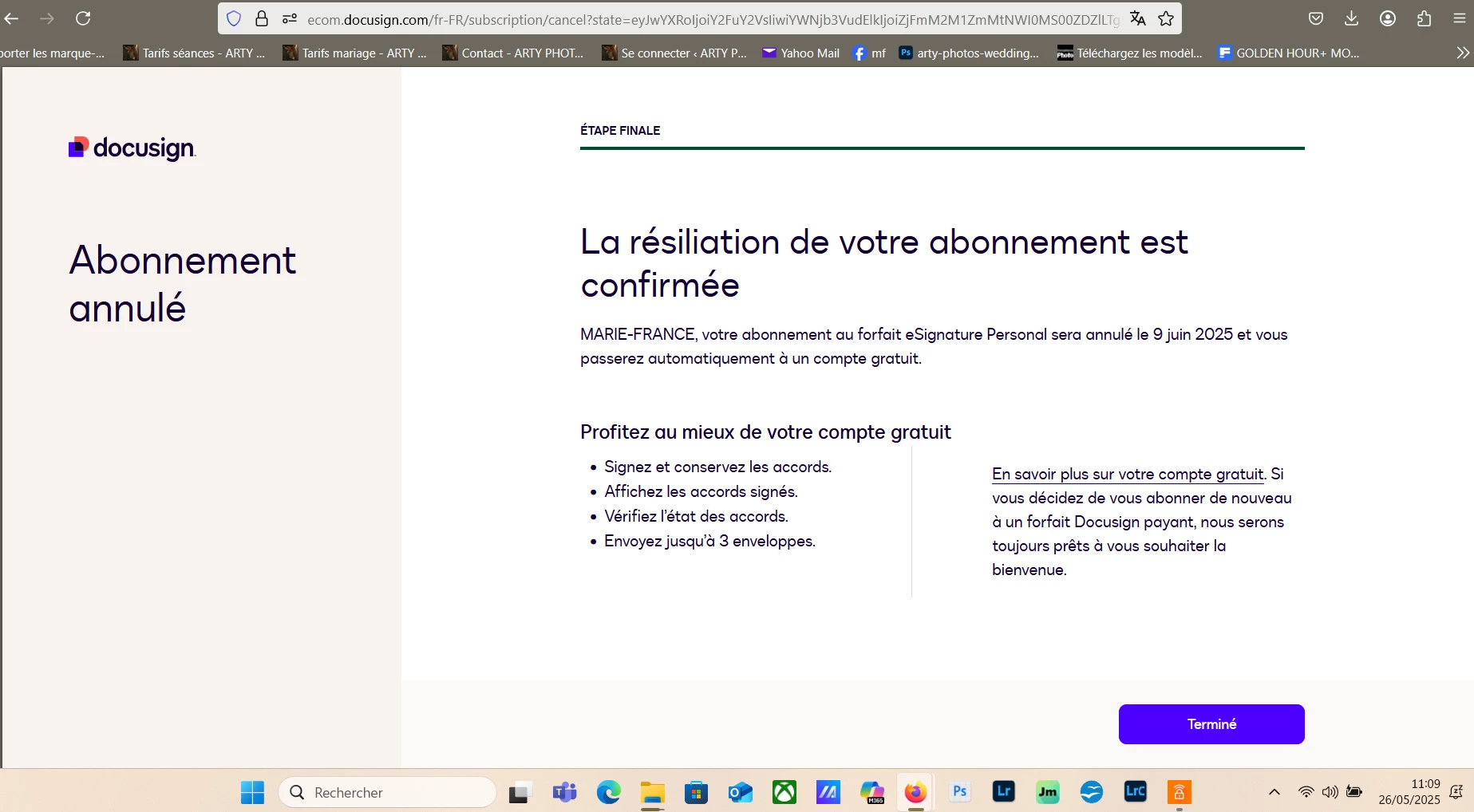This screenshot has width=1474, height=812.
Task: Launch Lightroom (Lr) from taskbar
Action: (x=1004, y=792)
